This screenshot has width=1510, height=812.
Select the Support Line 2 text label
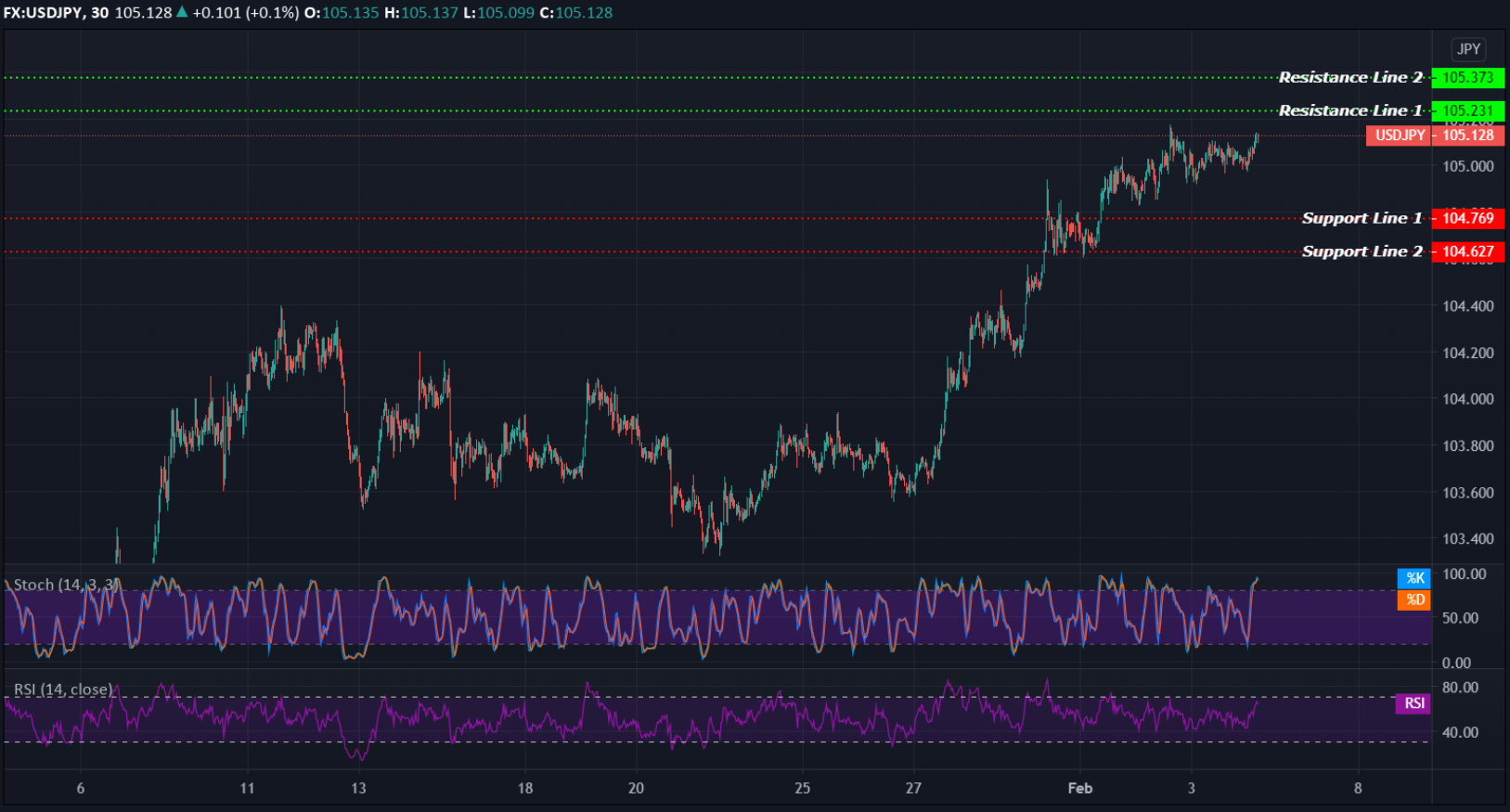[x=1362, y=251]
